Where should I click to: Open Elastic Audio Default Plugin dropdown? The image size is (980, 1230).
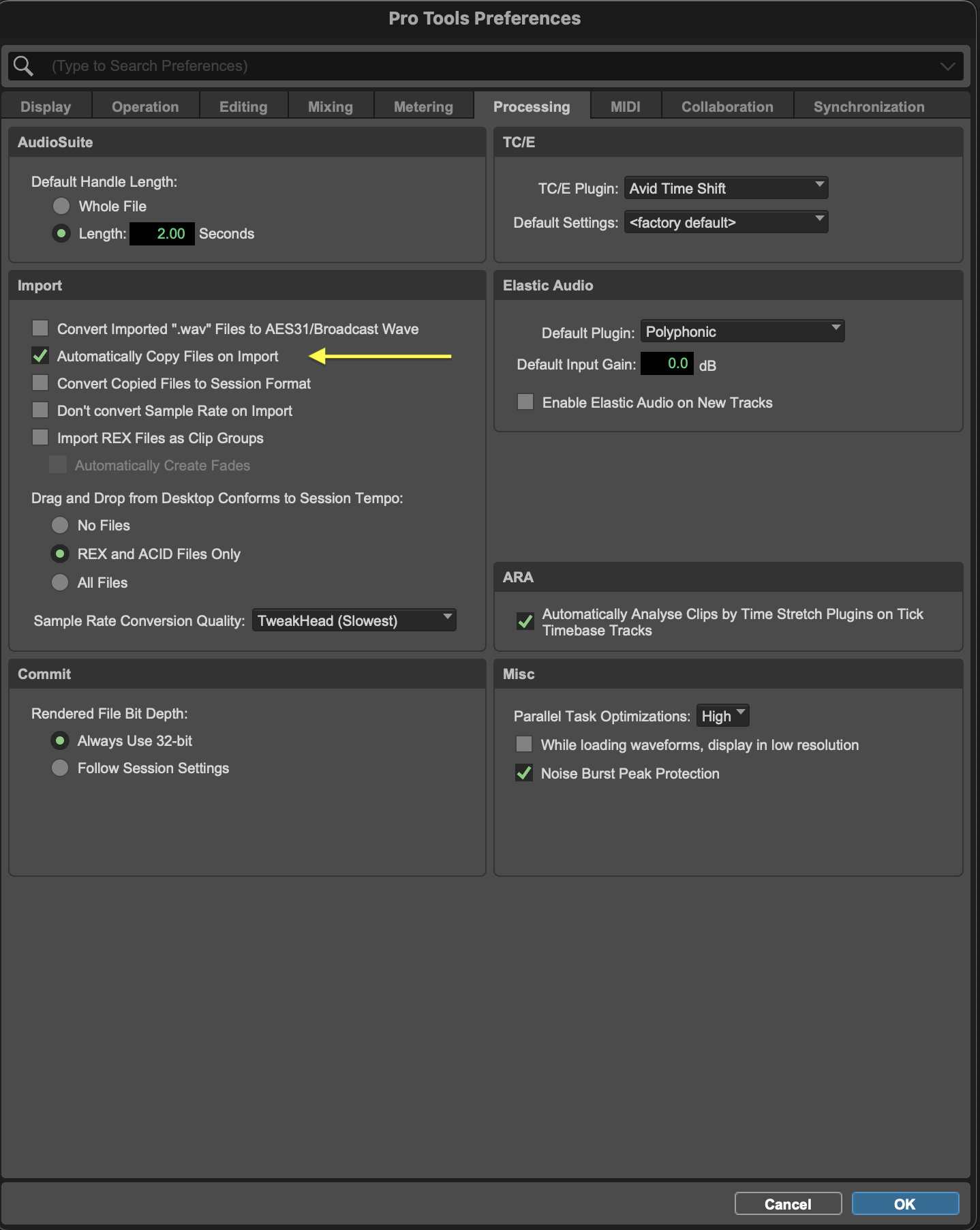pos(743,331)
